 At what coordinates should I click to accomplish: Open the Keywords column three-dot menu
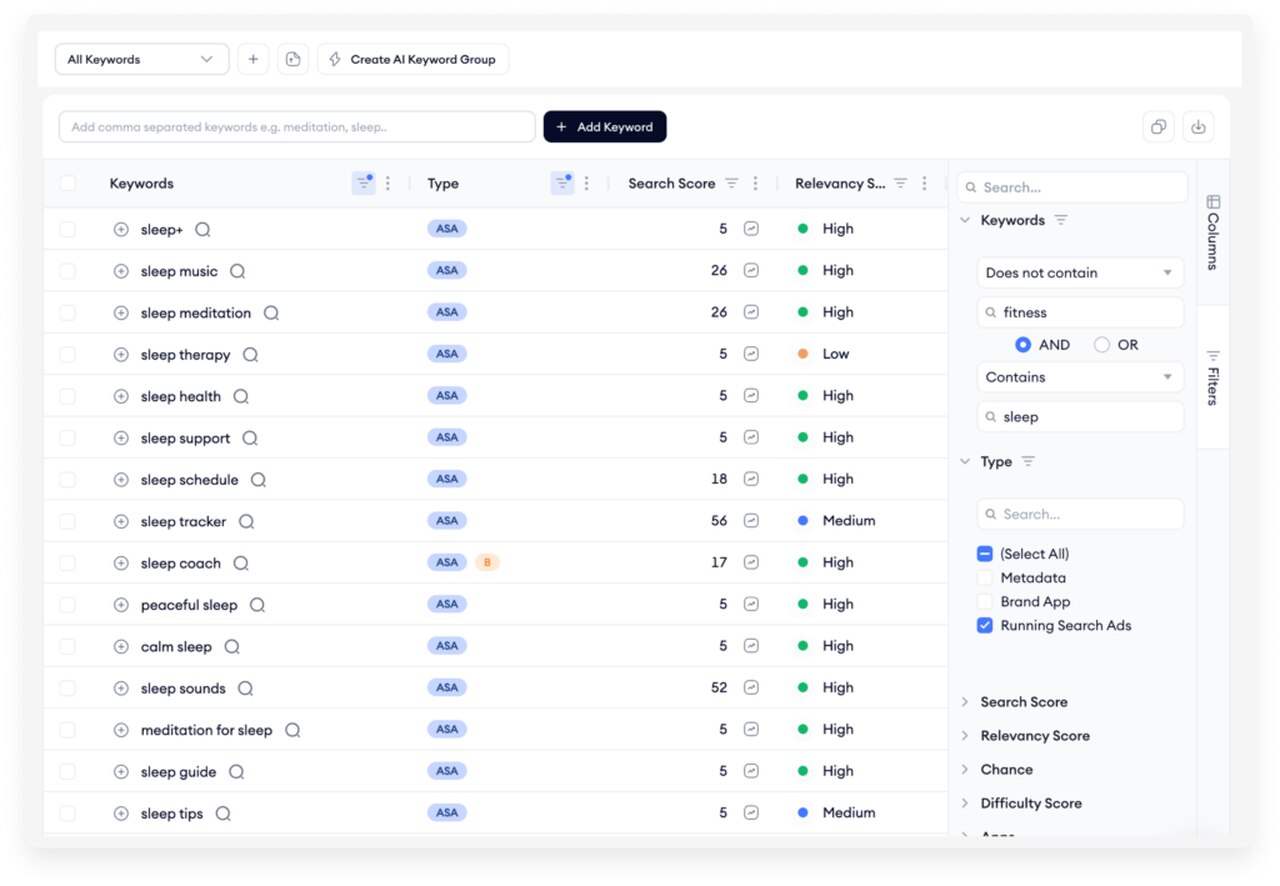[x=388, y=183]
